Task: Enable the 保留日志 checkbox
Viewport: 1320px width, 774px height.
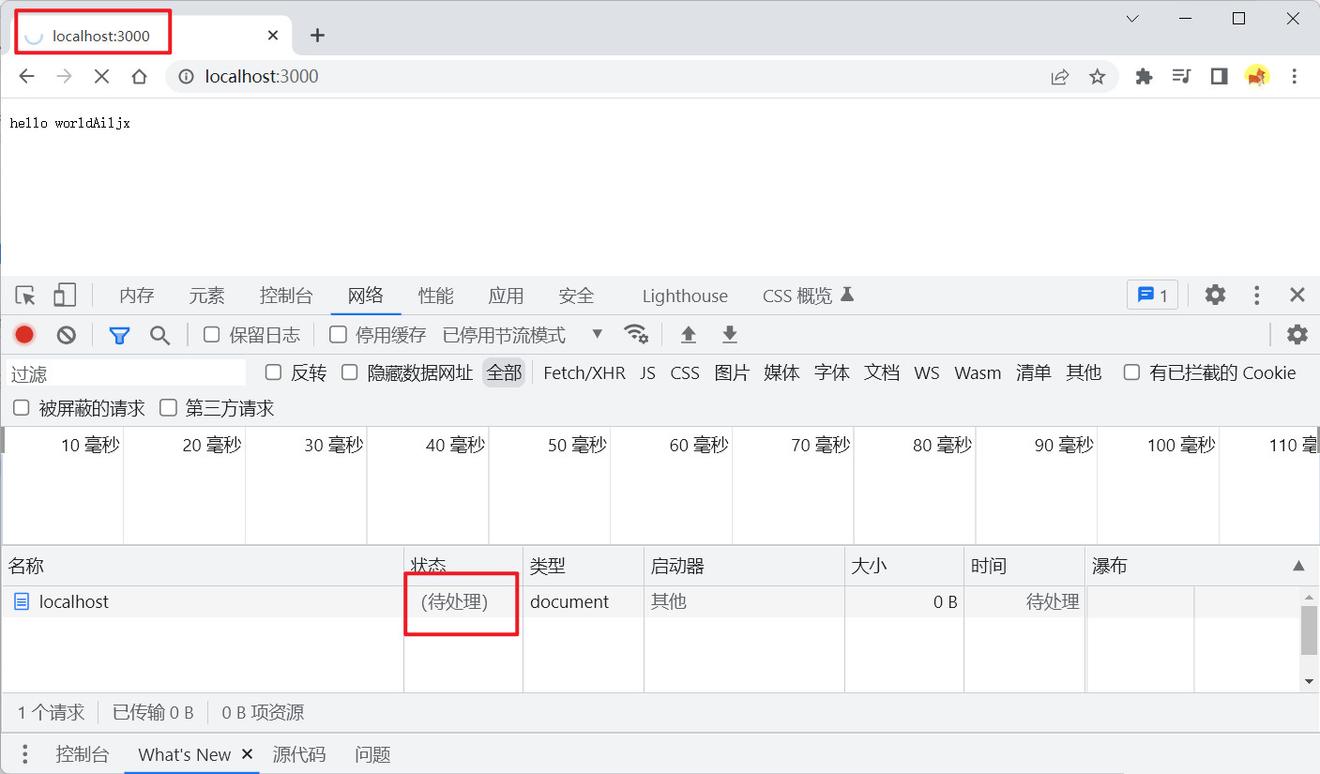Action: click(x=212, y=335)
